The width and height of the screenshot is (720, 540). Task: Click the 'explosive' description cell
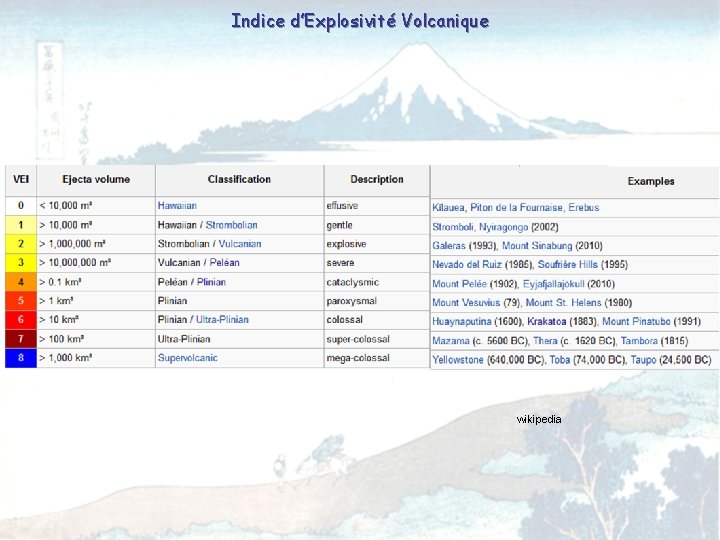[x=377, y=244]
